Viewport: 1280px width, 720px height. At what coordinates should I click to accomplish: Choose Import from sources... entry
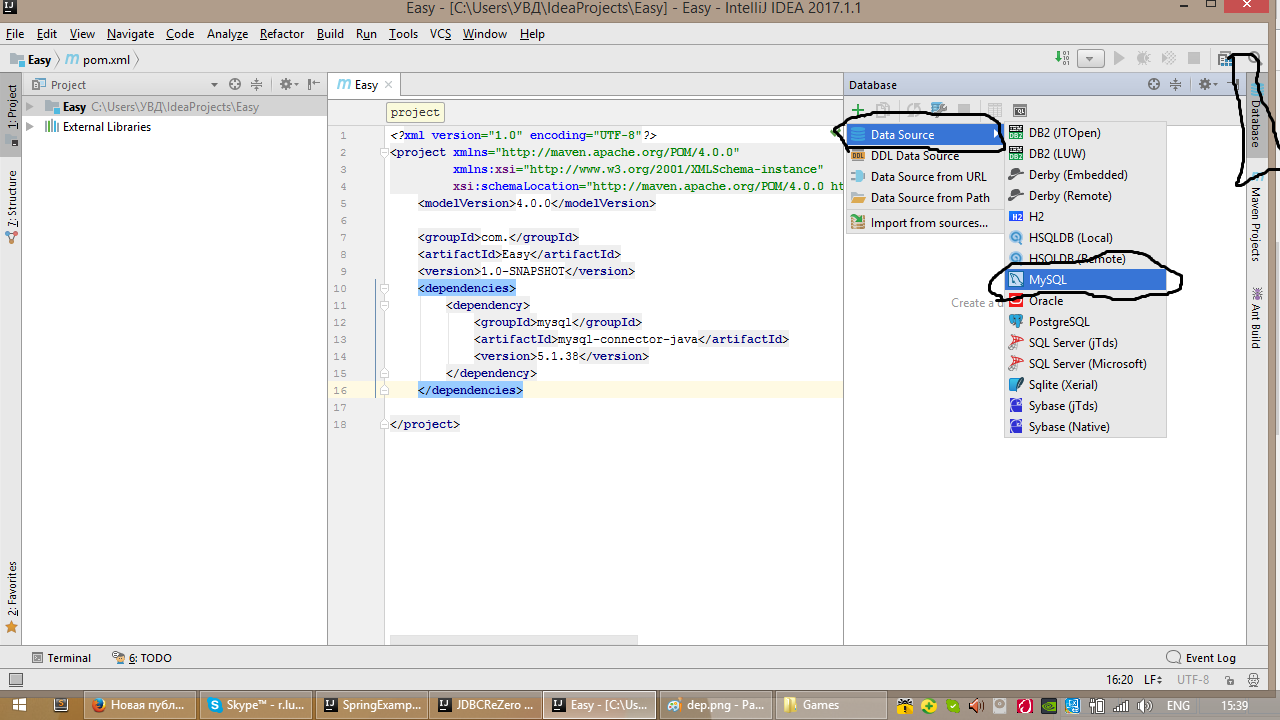coord(925,223)
